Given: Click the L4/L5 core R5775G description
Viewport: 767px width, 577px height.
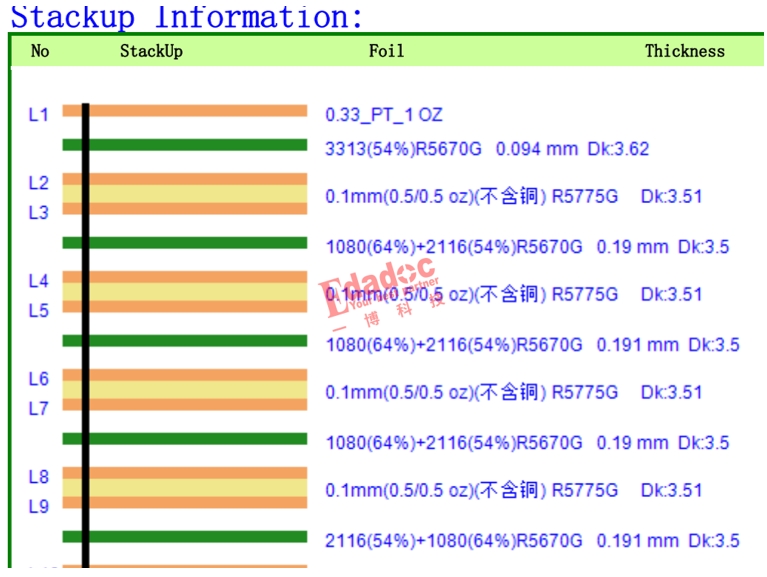Looking at the screenshot, I should point(514,294).
